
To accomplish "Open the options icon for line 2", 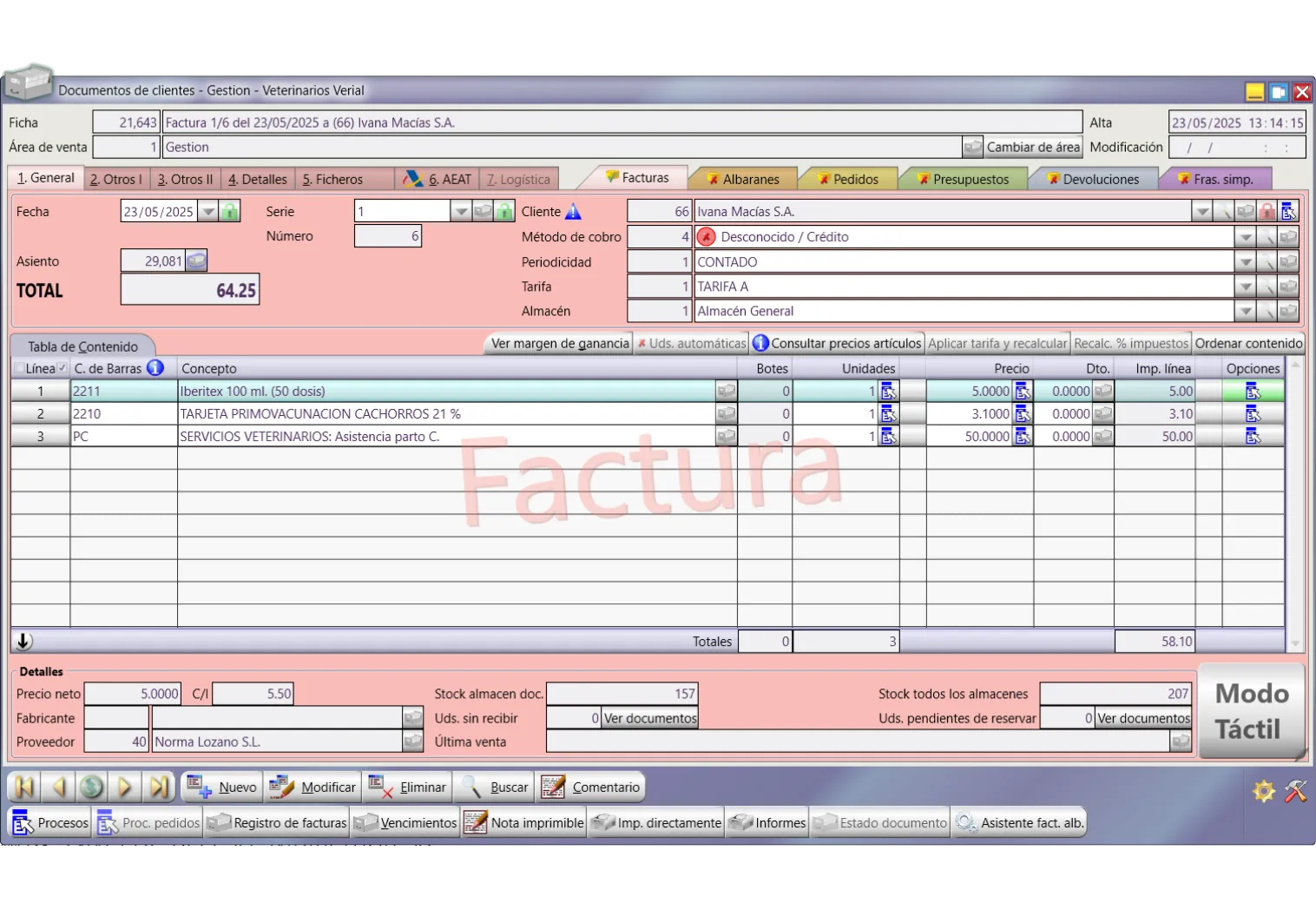I will tap(1253, 414).
